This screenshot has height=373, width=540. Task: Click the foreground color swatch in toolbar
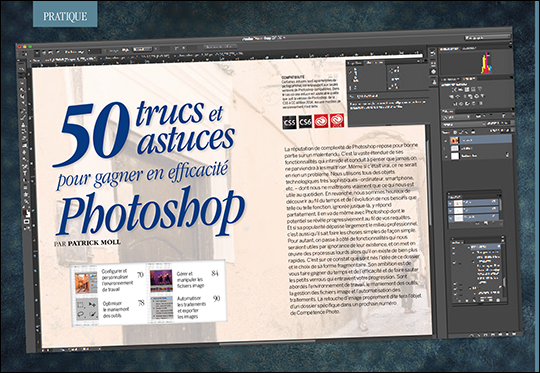click(x=25, y=211)
